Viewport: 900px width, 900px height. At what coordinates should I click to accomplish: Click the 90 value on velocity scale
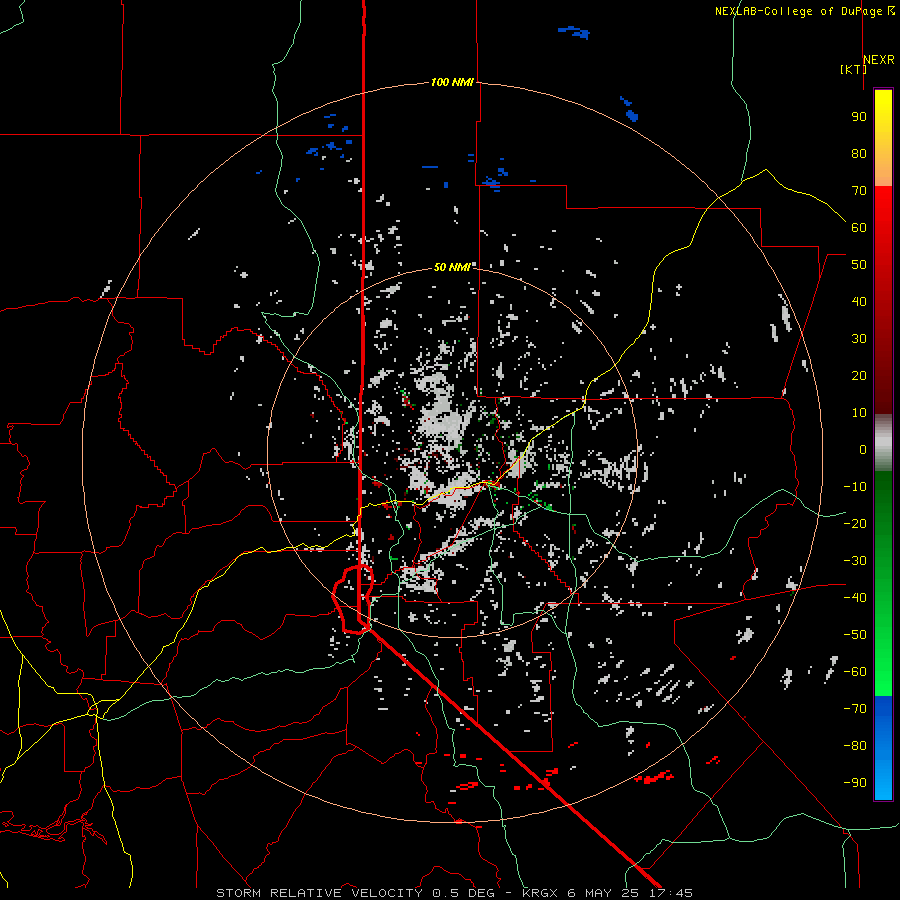(x=859, y=117)
